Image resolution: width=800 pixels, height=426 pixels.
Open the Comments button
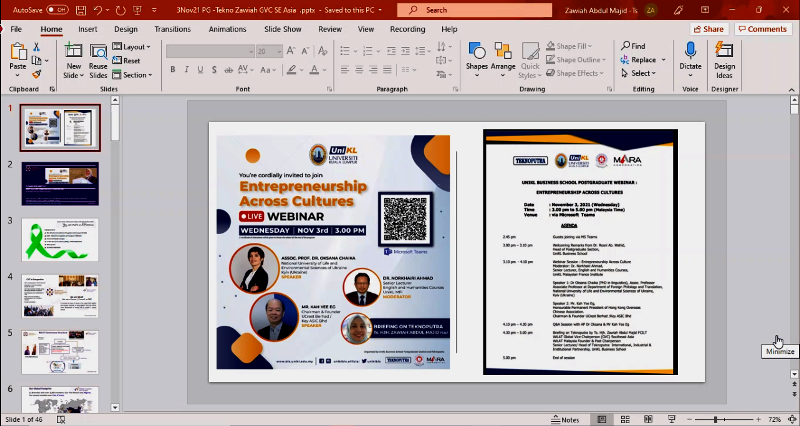click(762, 29)
